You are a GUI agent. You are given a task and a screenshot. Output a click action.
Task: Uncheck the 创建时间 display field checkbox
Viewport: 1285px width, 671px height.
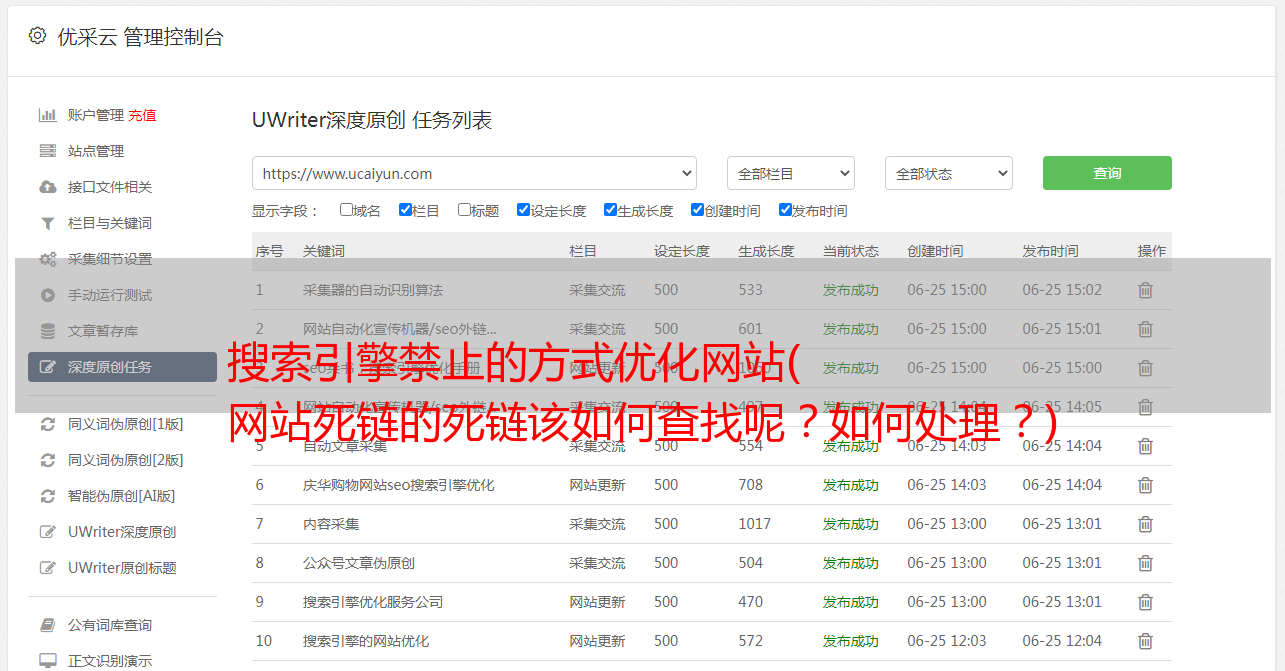[697, 210]
